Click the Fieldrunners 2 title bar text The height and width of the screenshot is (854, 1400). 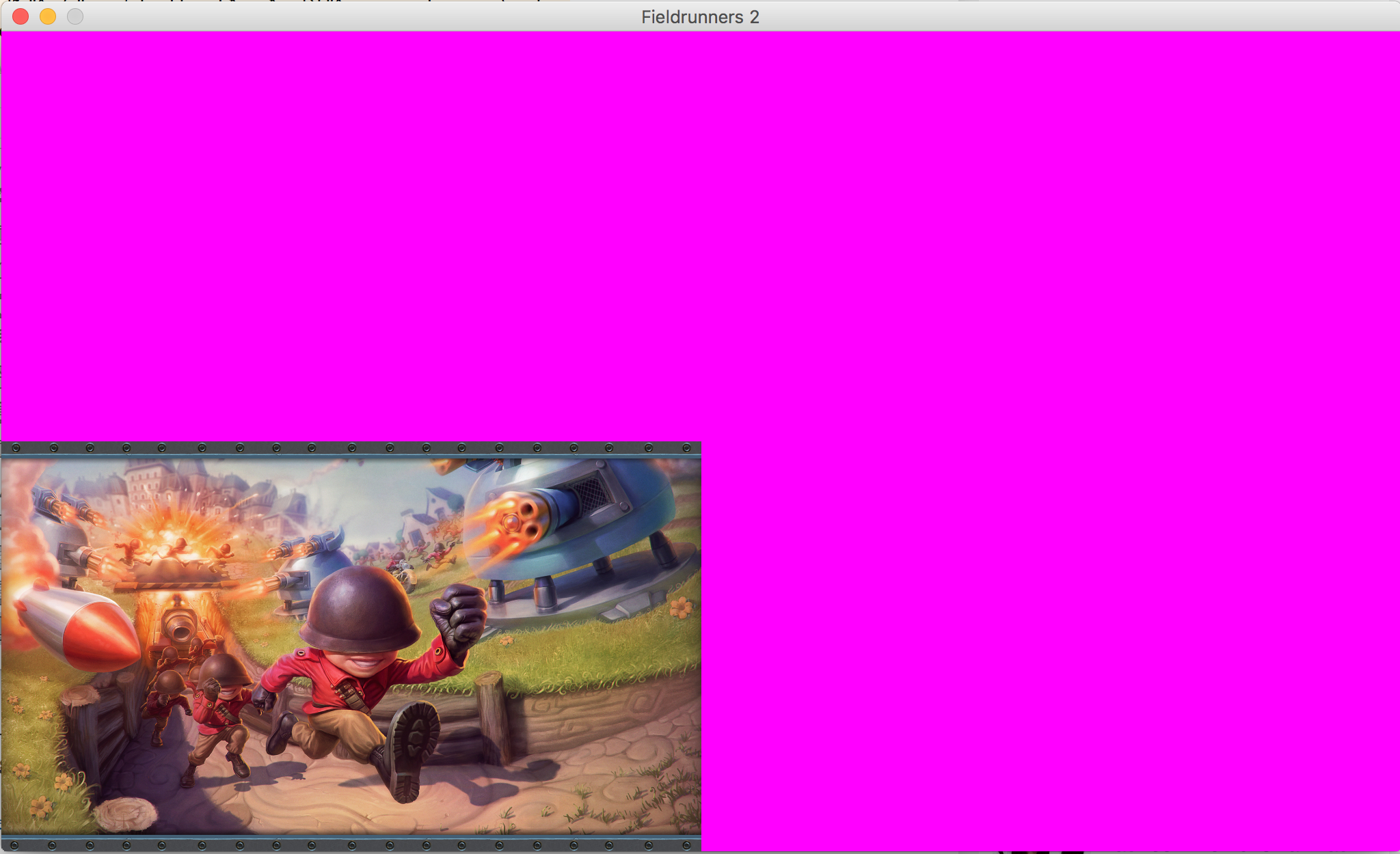[x=699, y=18]
